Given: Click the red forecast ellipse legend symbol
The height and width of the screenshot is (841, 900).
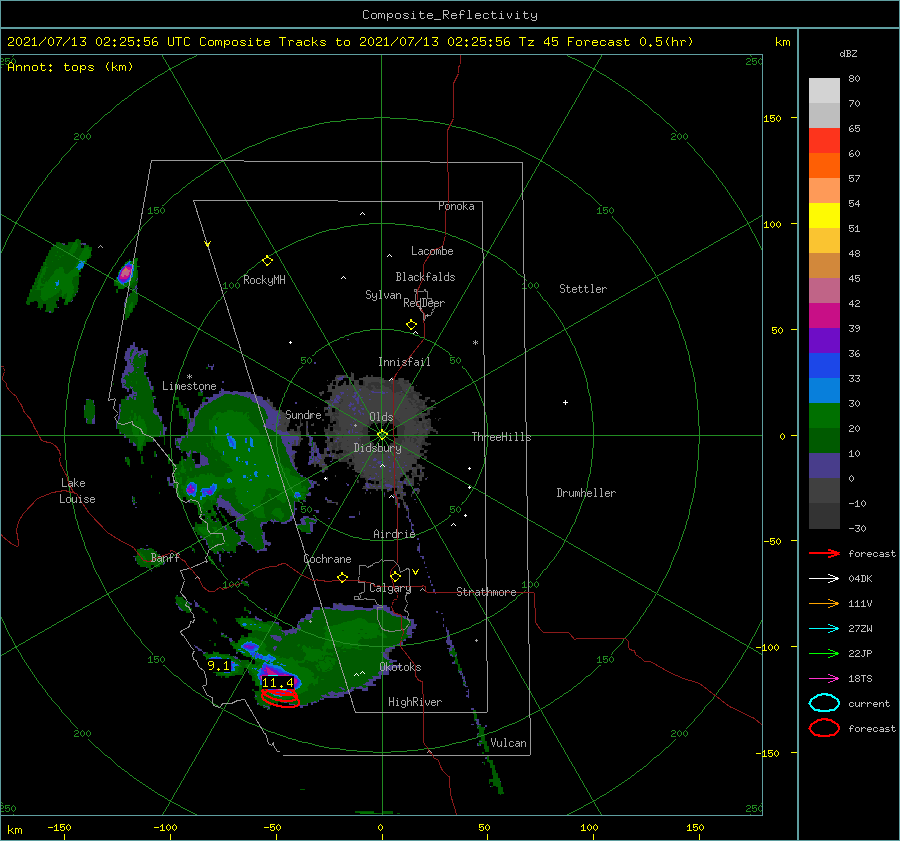Looking at the screenshot, I should pos(824,728).
